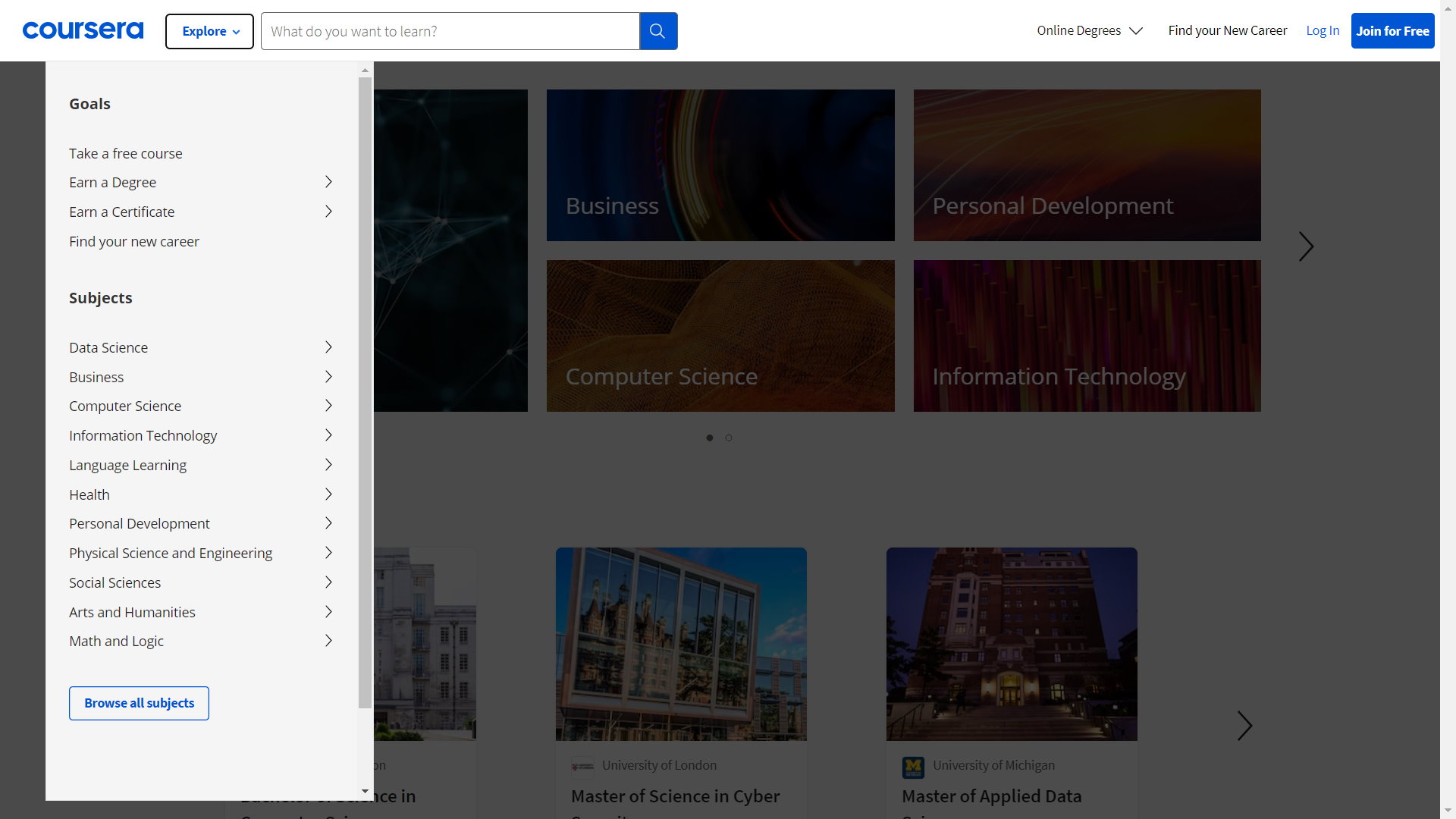This screenshot has height=819, width=1456.
Task: Expand the Data Science submenu
Action: pyautogui.click(x=201, y=347)
